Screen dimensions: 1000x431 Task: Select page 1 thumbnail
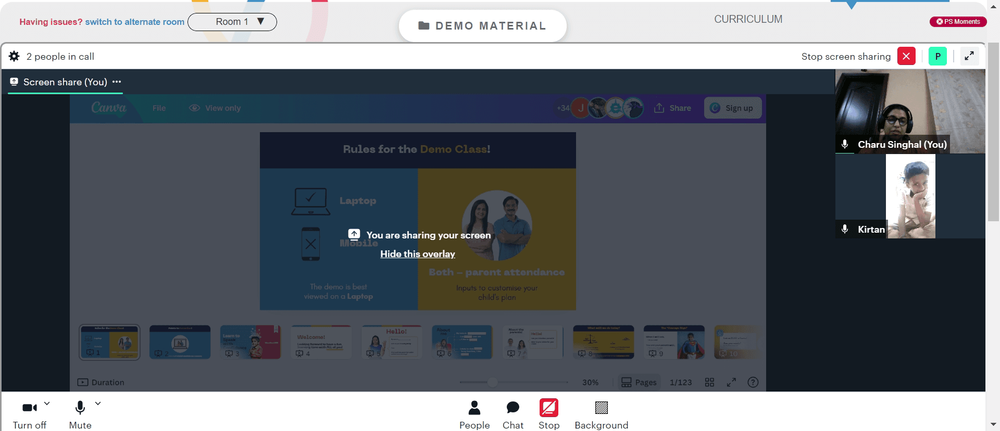(x=109, y=342)
